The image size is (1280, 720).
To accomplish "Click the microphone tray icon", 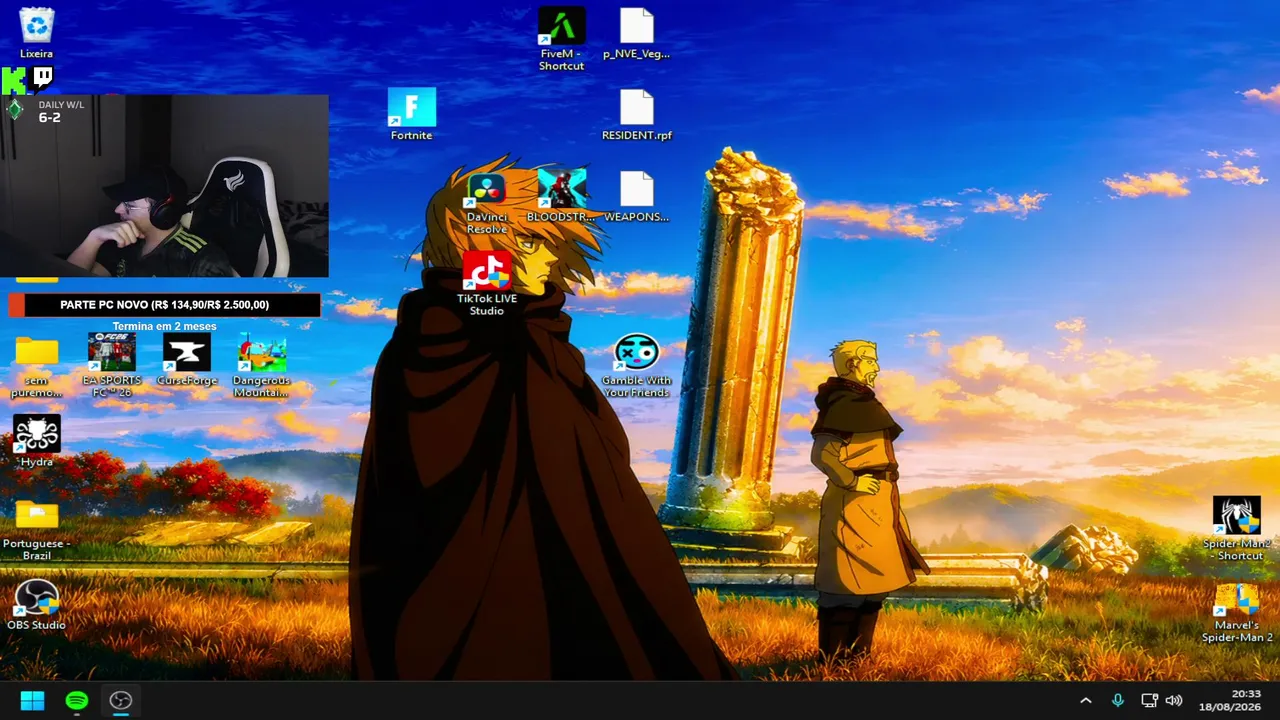I will click(1118, 701).
